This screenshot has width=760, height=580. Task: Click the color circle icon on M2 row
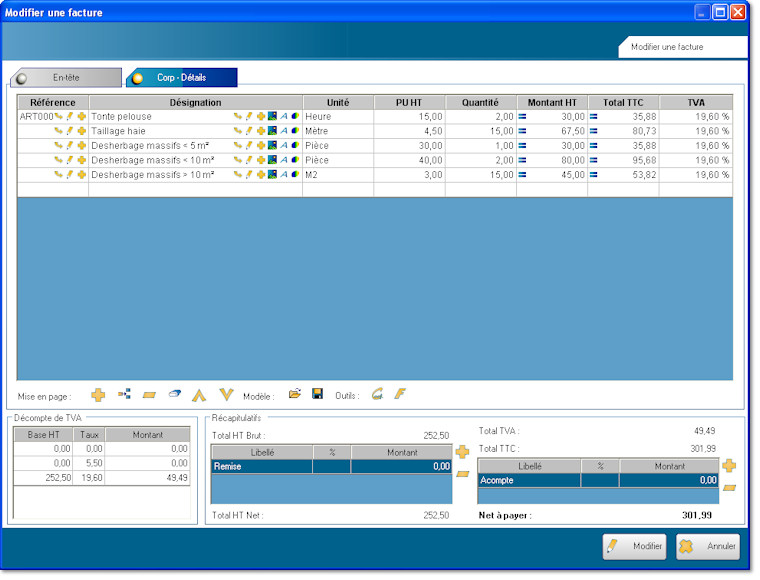[x=295, y=175]
